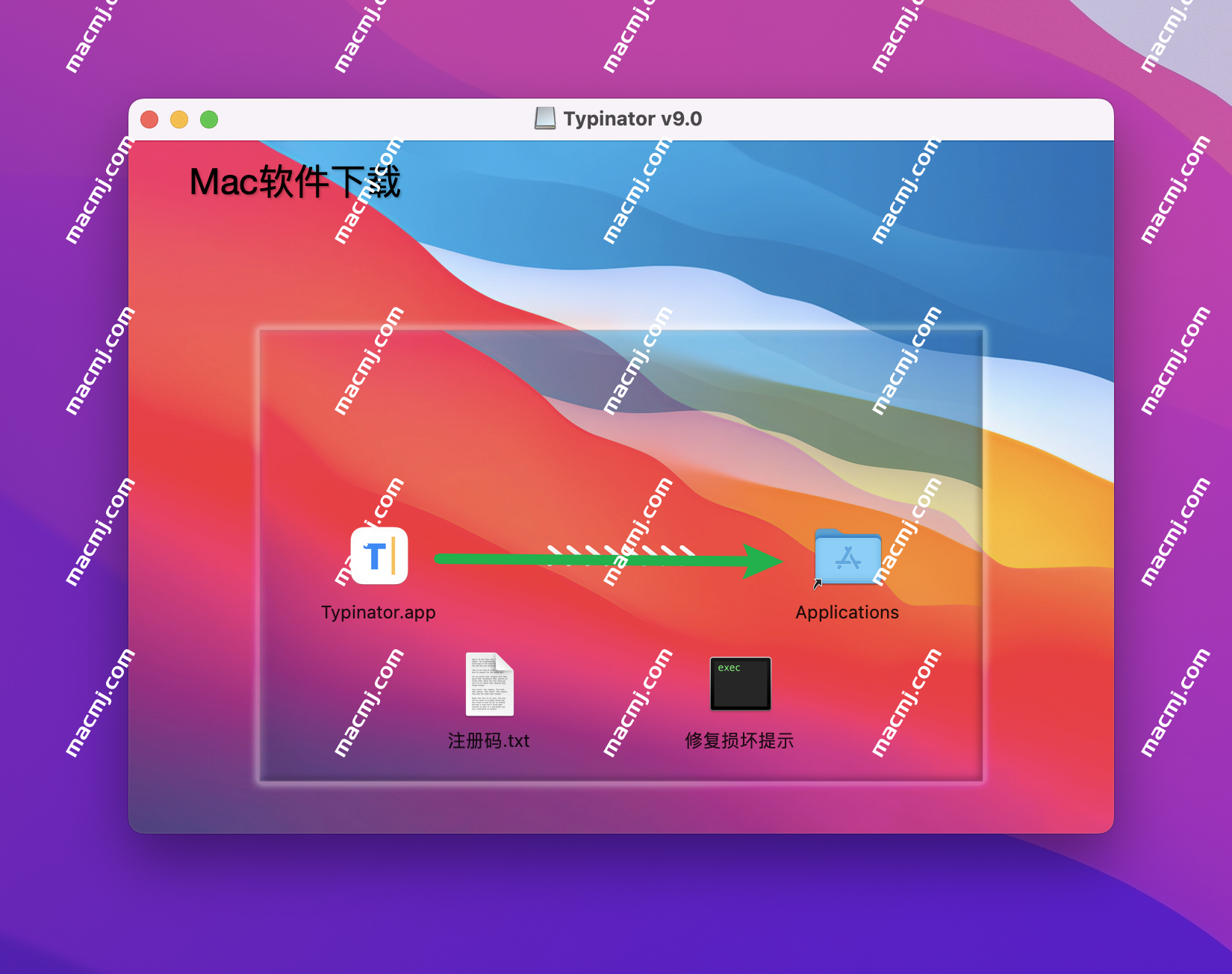The height and width of the screenshot is (974, 1232).
Task: Close the Typinator v9.0 window
Action: [x=149, y=120]
